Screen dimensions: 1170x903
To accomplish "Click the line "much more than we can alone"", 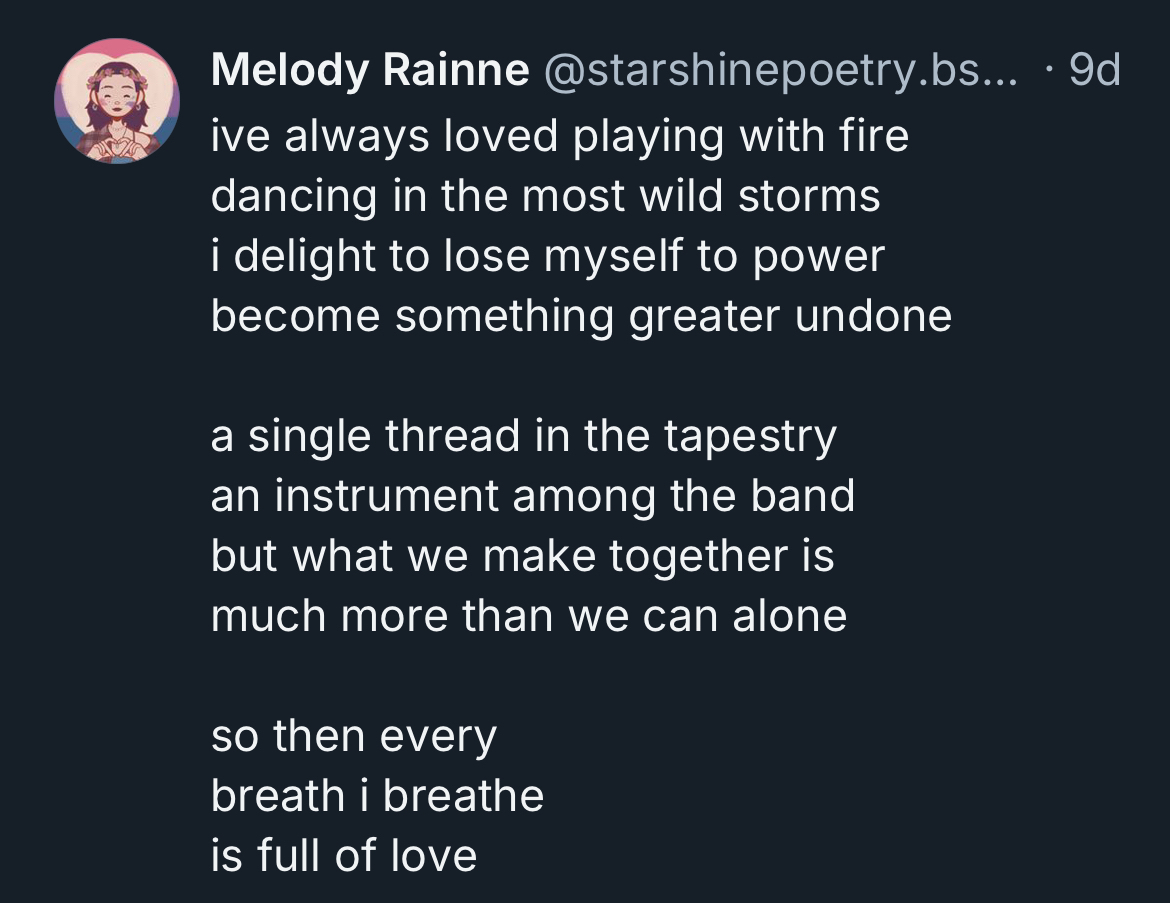I will click(x=529, y=616).
